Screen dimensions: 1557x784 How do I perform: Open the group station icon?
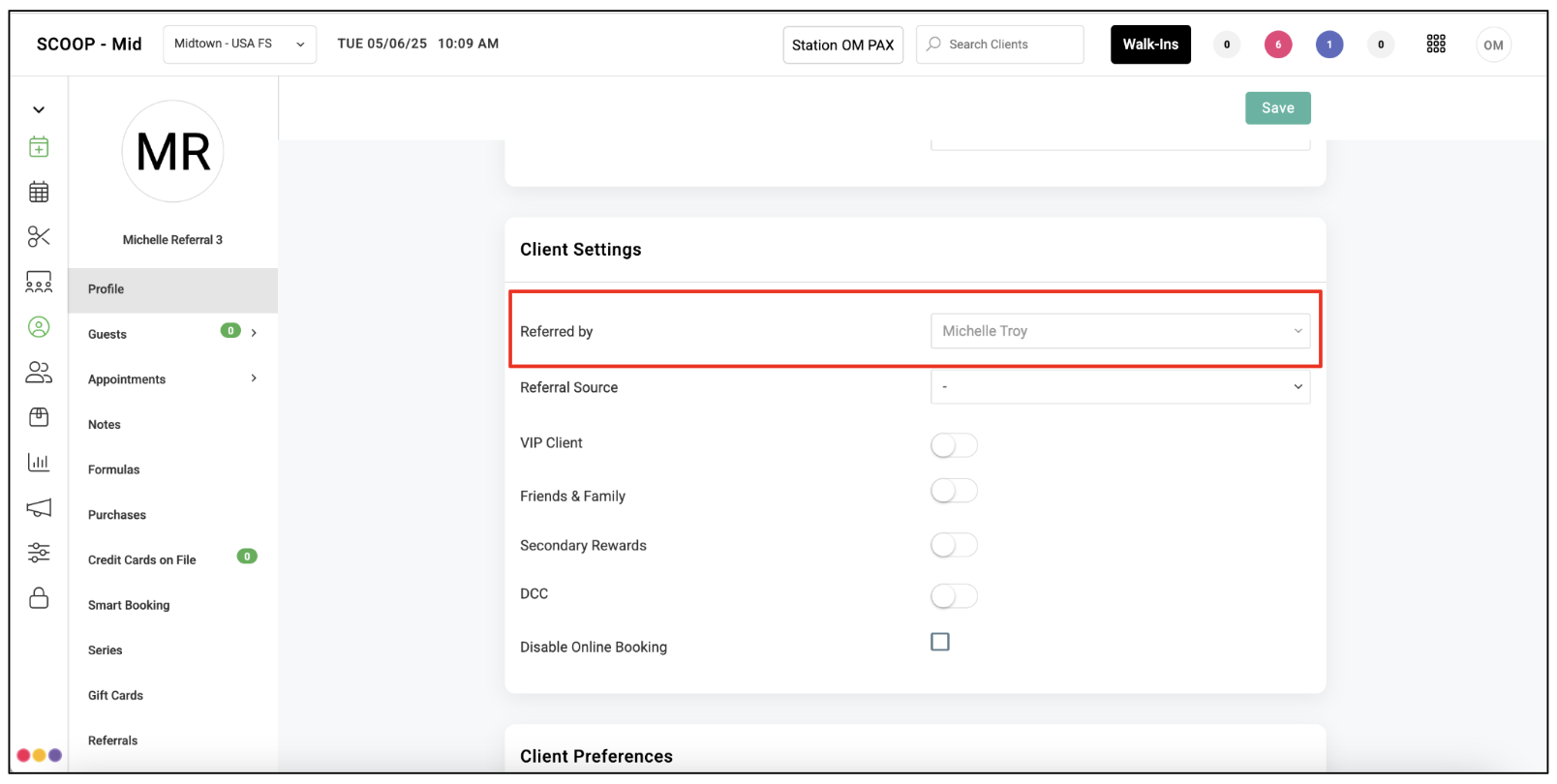tap(39, 282)
